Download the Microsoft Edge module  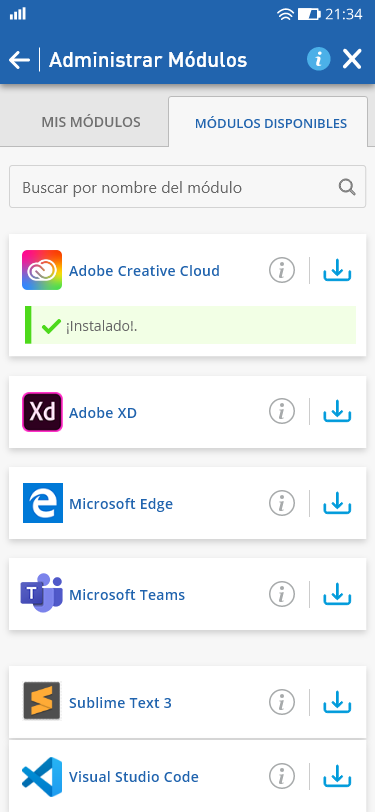pyautogui.click(x=337, y=503)
